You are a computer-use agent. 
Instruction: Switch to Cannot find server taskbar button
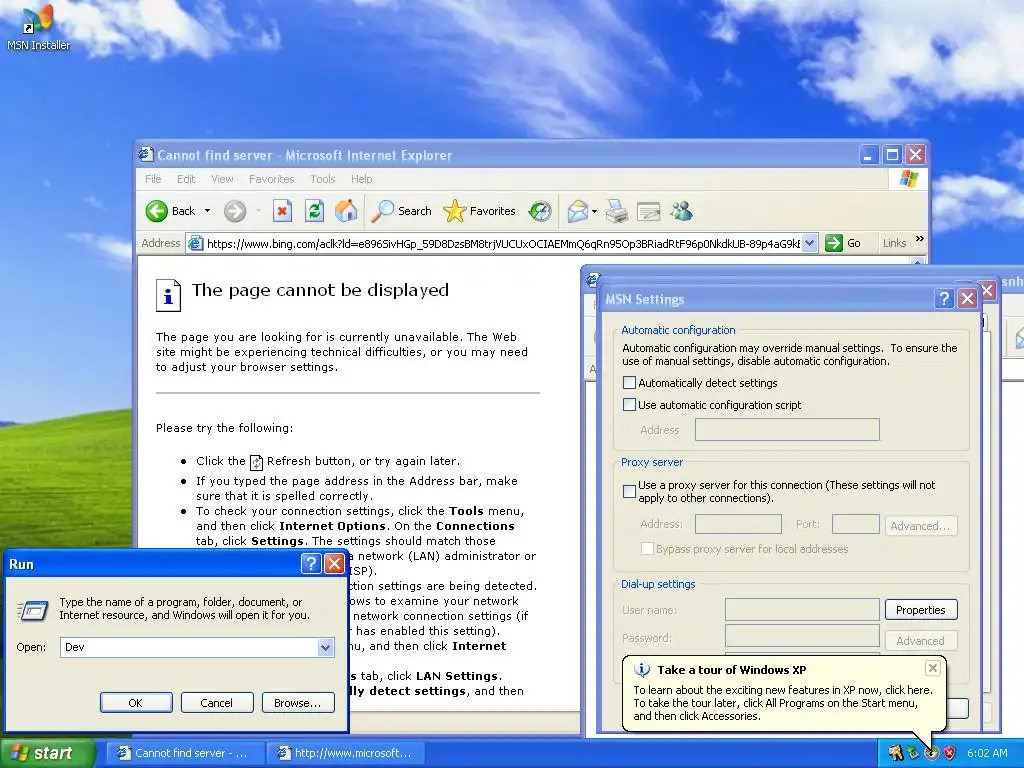(x=185, y=753)
